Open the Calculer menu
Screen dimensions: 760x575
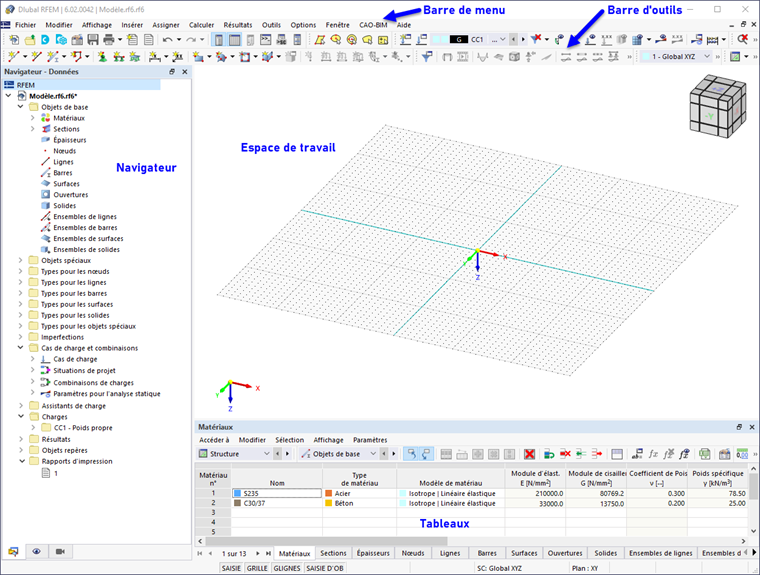[201, 25]
